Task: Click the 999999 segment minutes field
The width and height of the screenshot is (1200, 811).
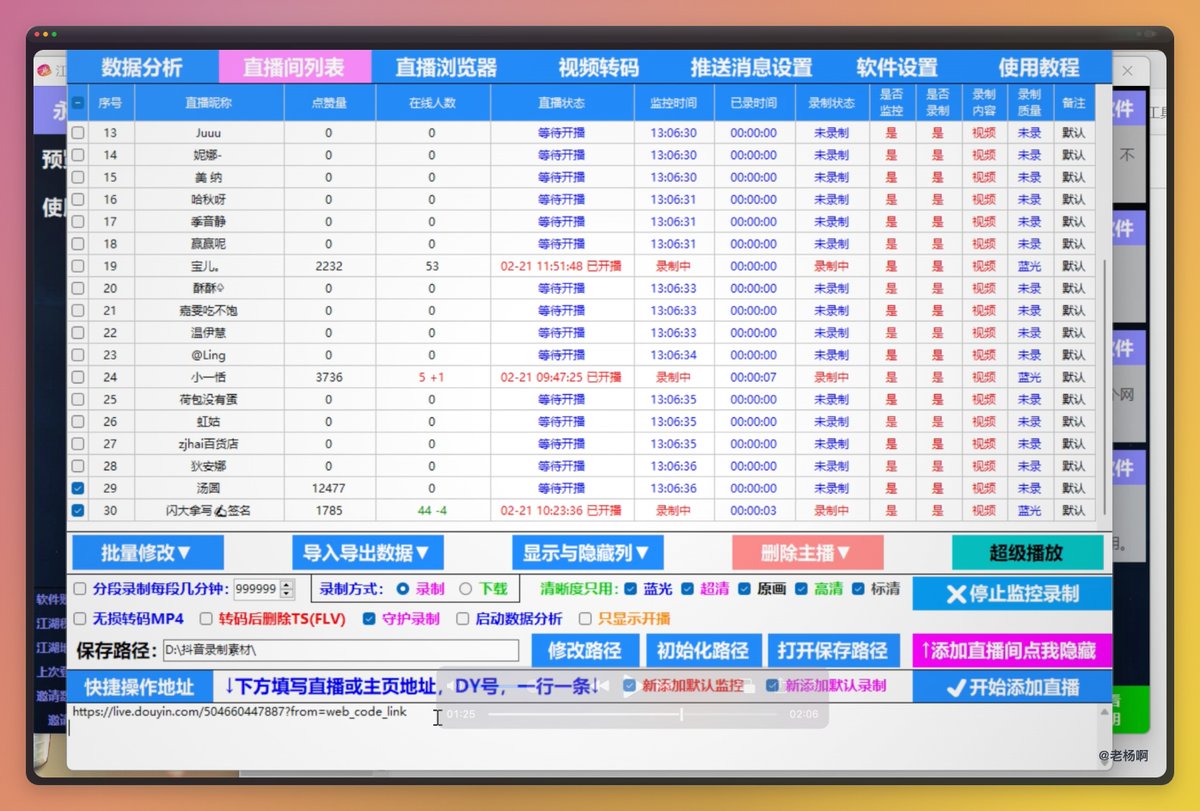Action: point(257,589)
